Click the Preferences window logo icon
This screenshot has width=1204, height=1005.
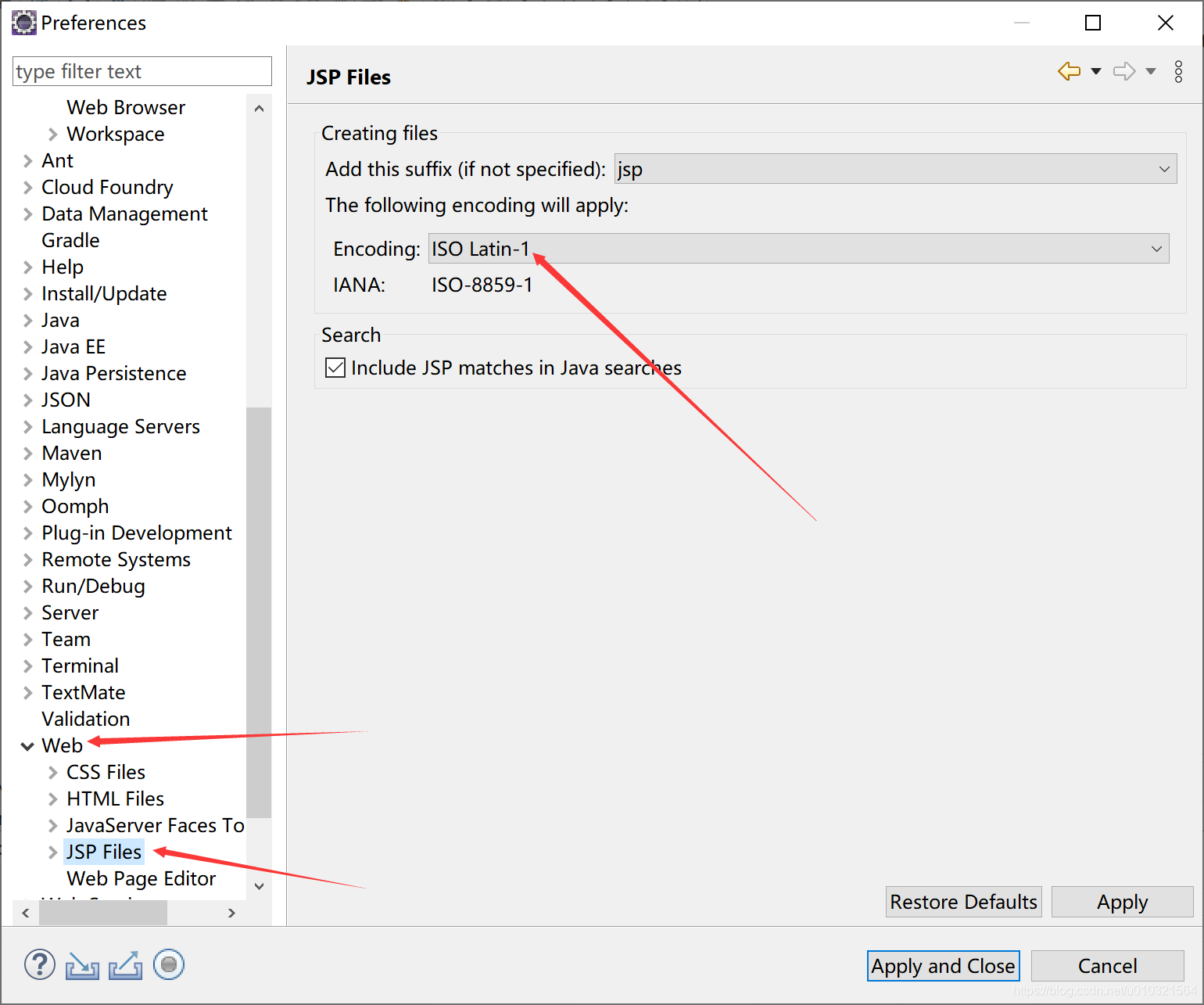click(x=23, y=22)
